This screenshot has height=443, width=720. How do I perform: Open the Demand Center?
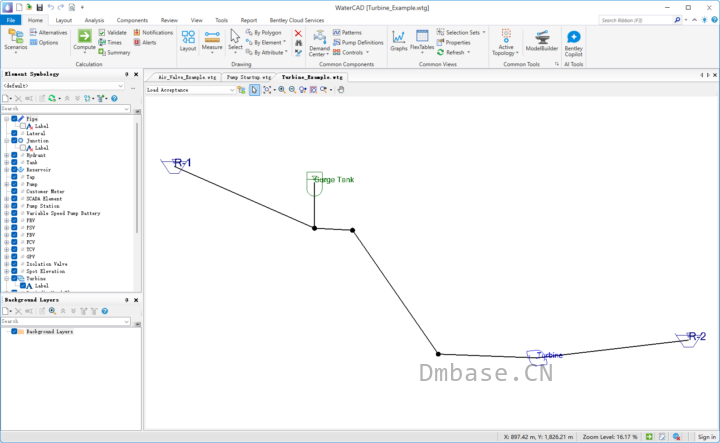click(319, 43)
